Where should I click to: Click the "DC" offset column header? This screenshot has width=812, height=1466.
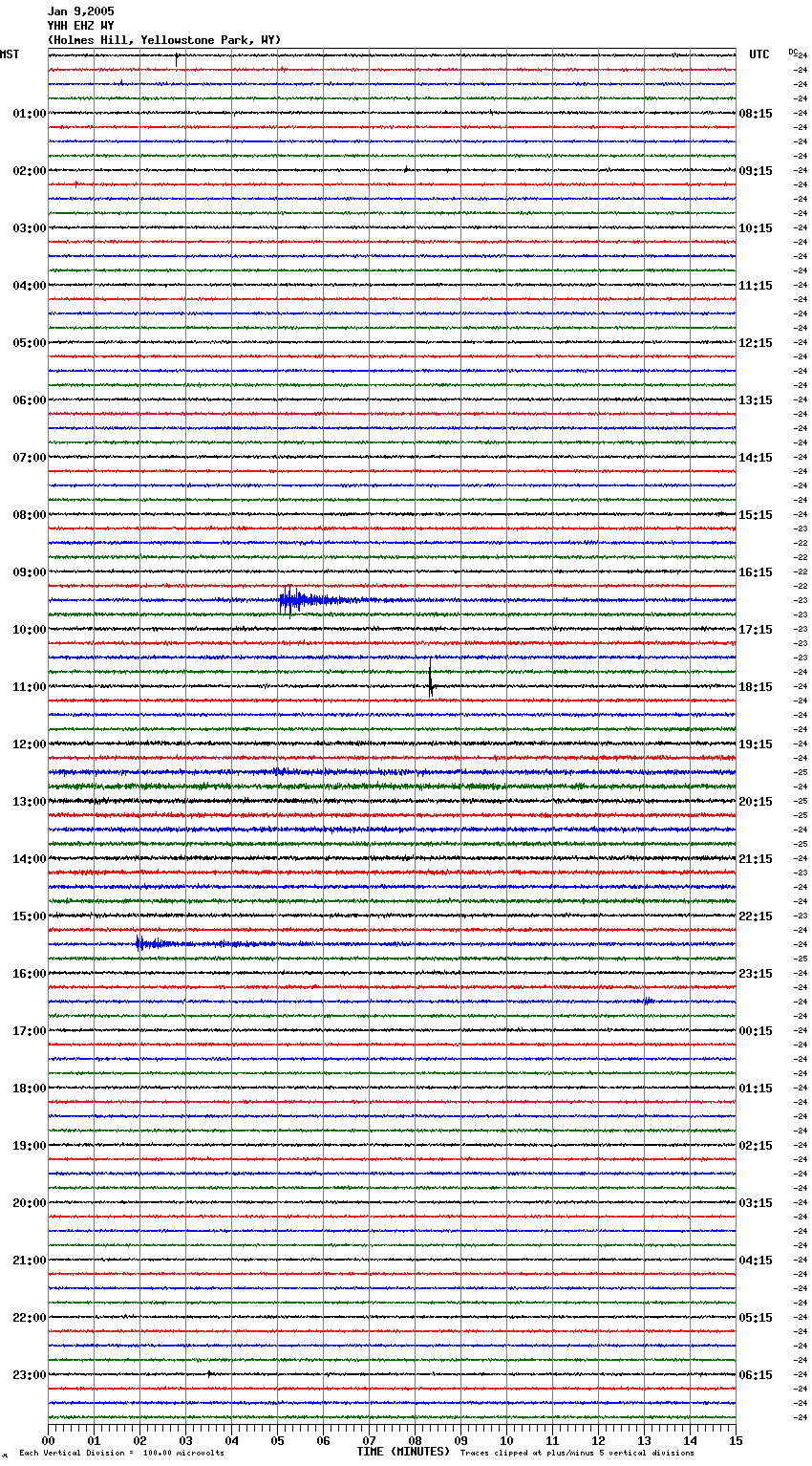tap(793, 52)
